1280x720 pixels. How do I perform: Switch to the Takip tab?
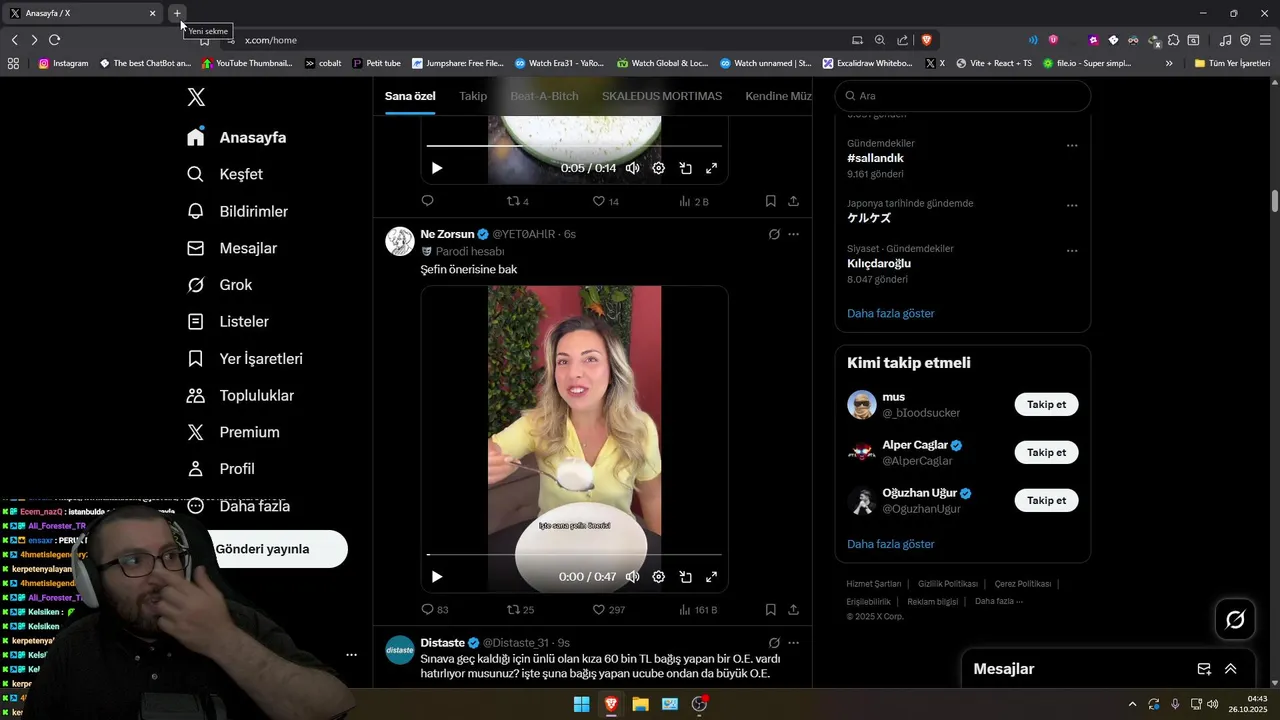(x=473, y=96)
